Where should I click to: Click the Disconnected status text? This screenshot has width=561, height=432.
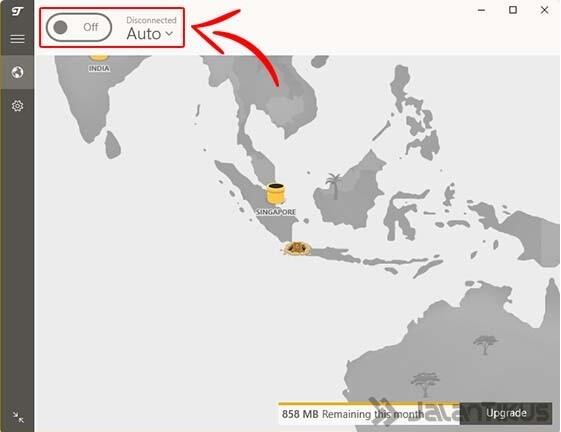click(x=151, y=20)
